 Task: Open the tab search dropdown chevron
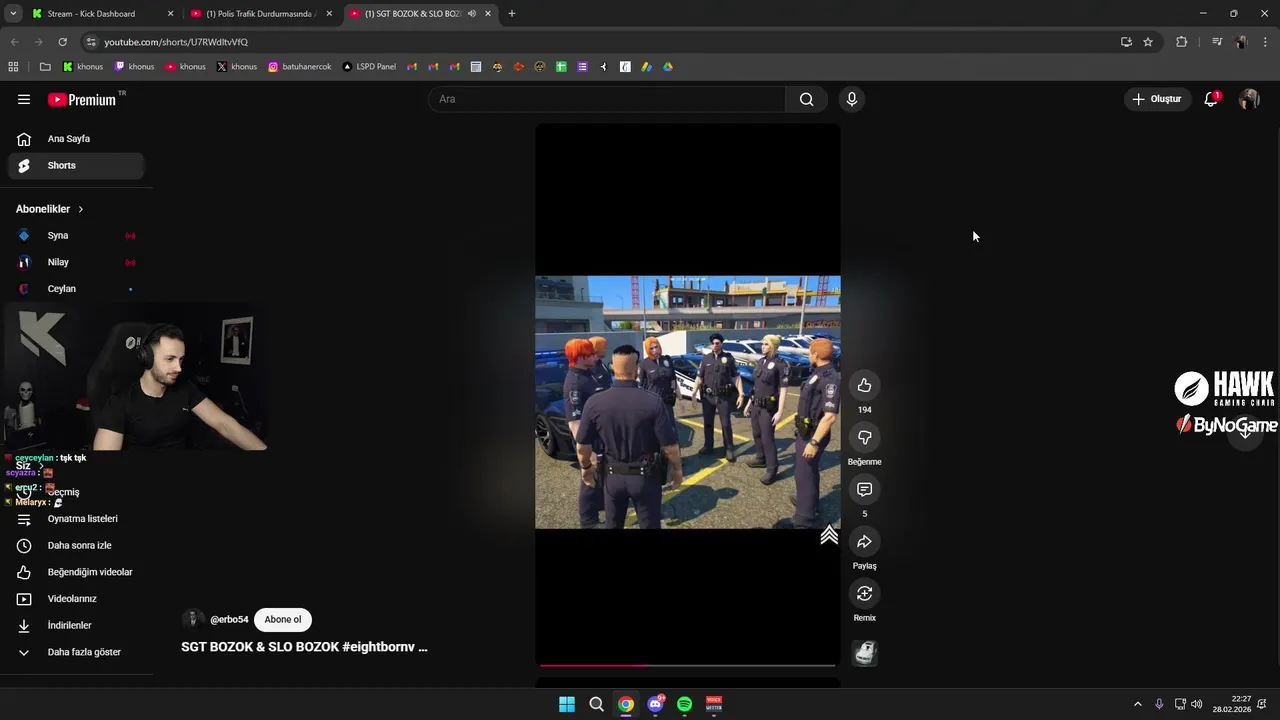tap(13, 14)
